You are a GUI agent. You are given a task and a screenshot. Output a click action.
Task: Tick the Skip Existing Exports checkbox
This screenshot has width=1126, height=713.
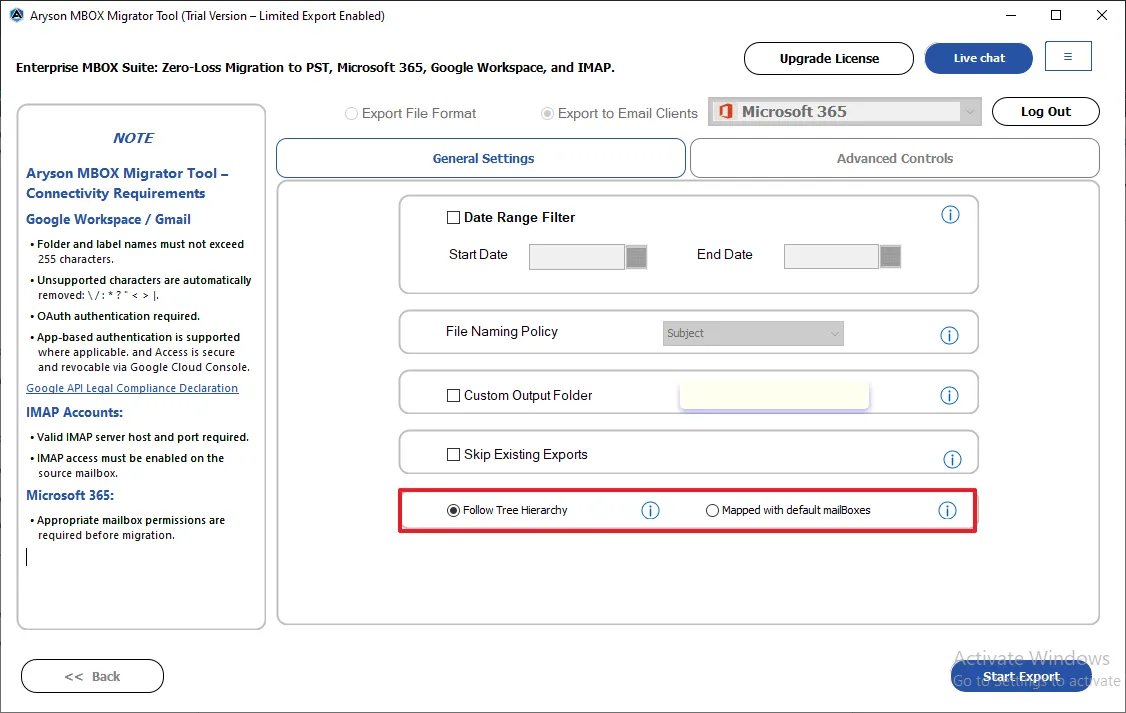click(453, 455)
